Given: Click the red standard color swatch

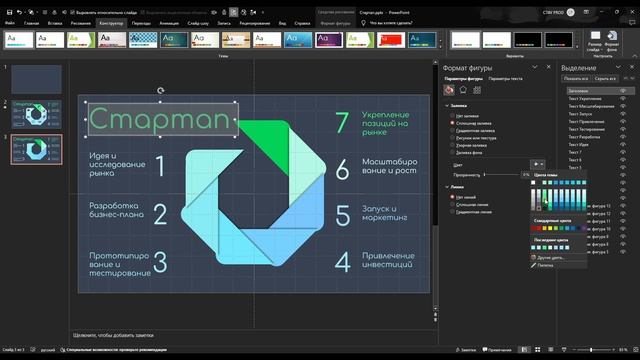Looking at the screenshot, I should (x=539, y=228).
